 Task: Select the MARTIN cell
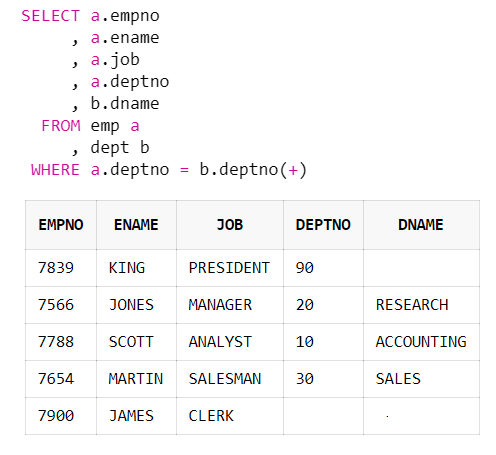point(136,379)
